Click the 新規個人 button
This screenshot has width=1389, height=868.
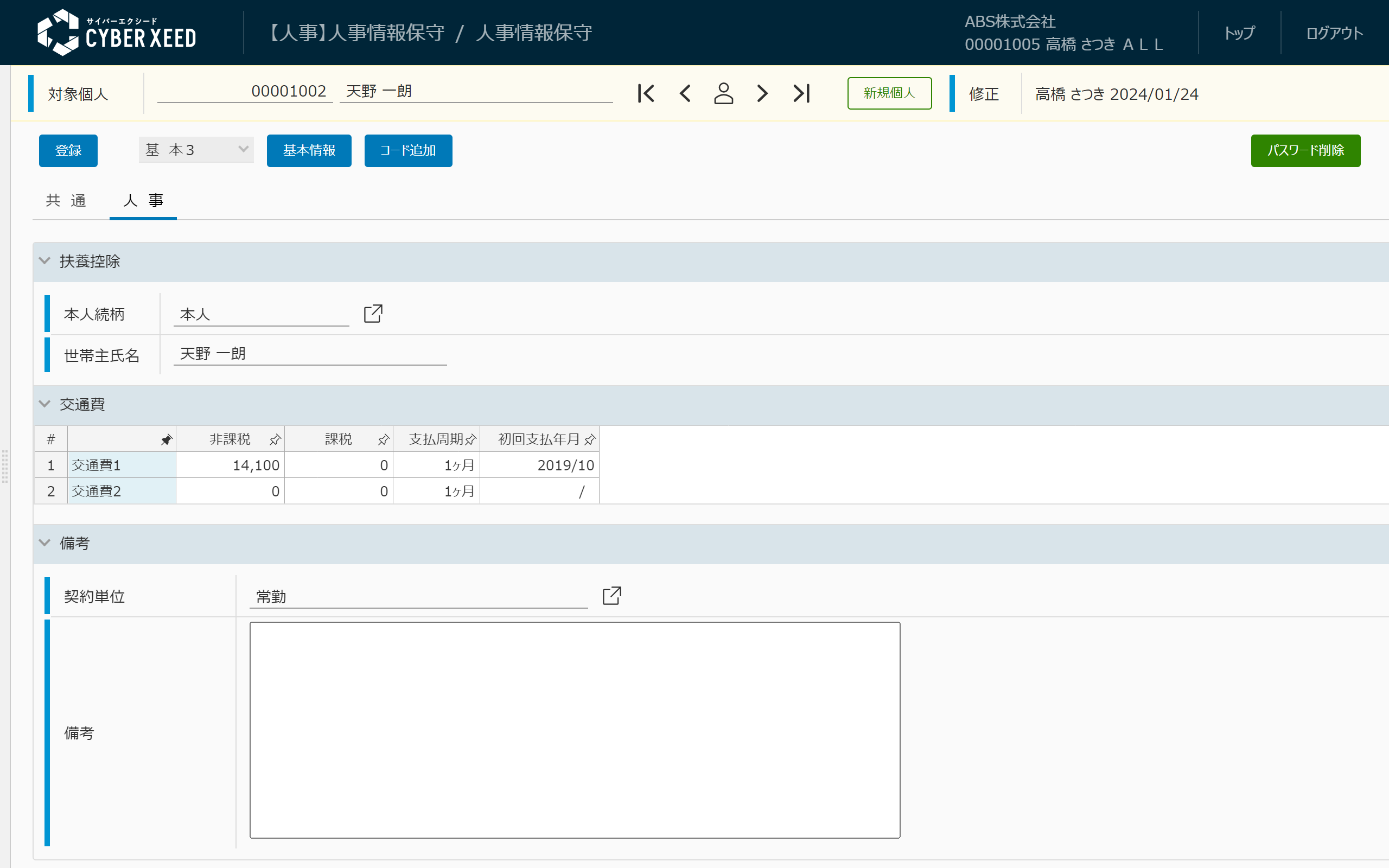[889, 93]
